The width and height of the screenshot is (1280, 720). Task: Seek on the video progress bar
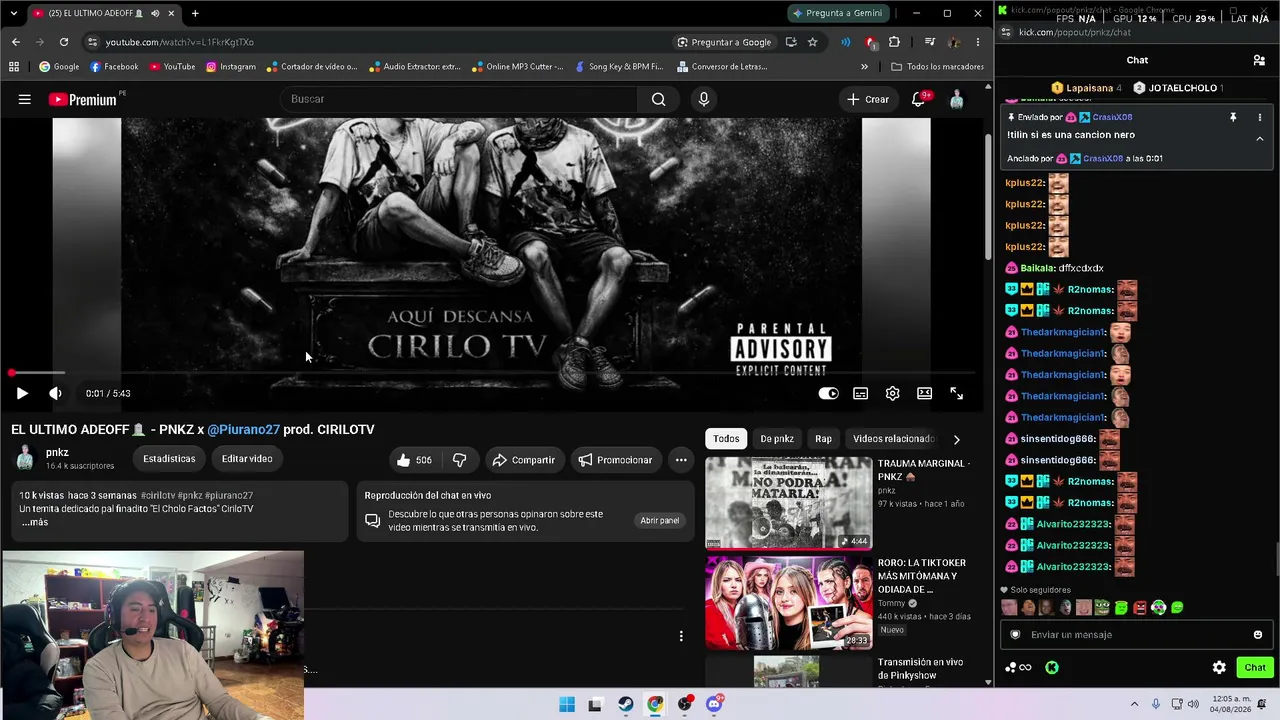[493, 373]
